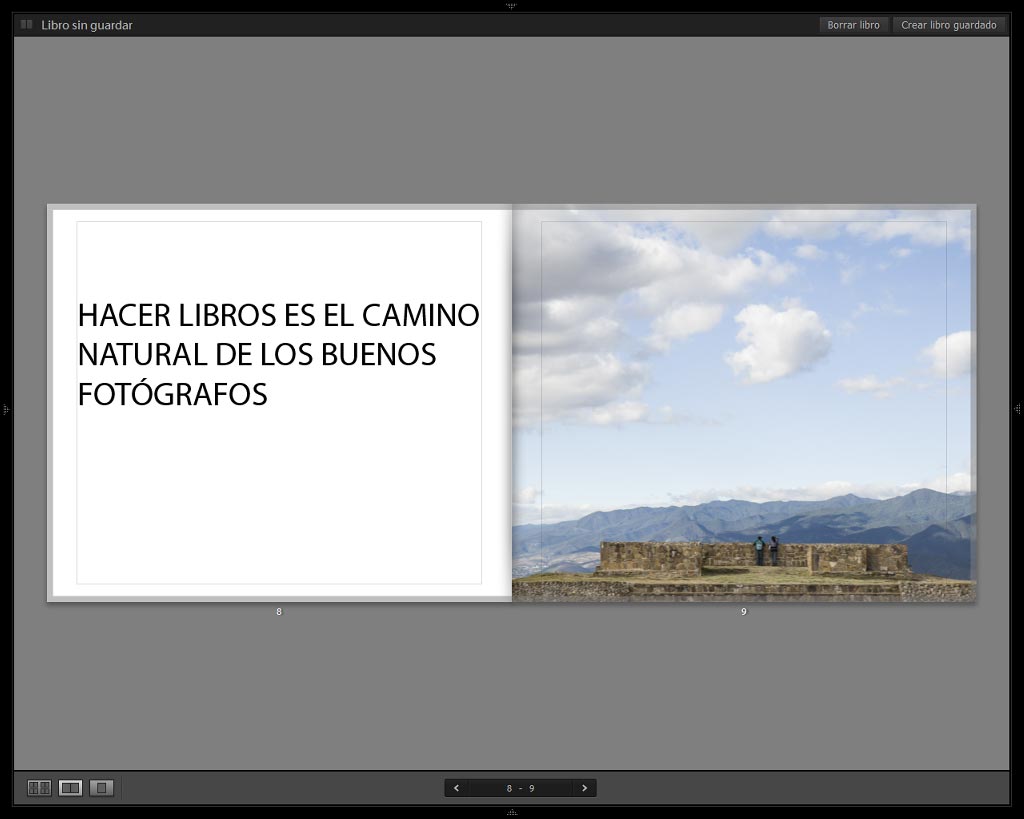Expand the bottom filmstrip panel handle
The image size is (1024, 819).
(x=511, y=813)
